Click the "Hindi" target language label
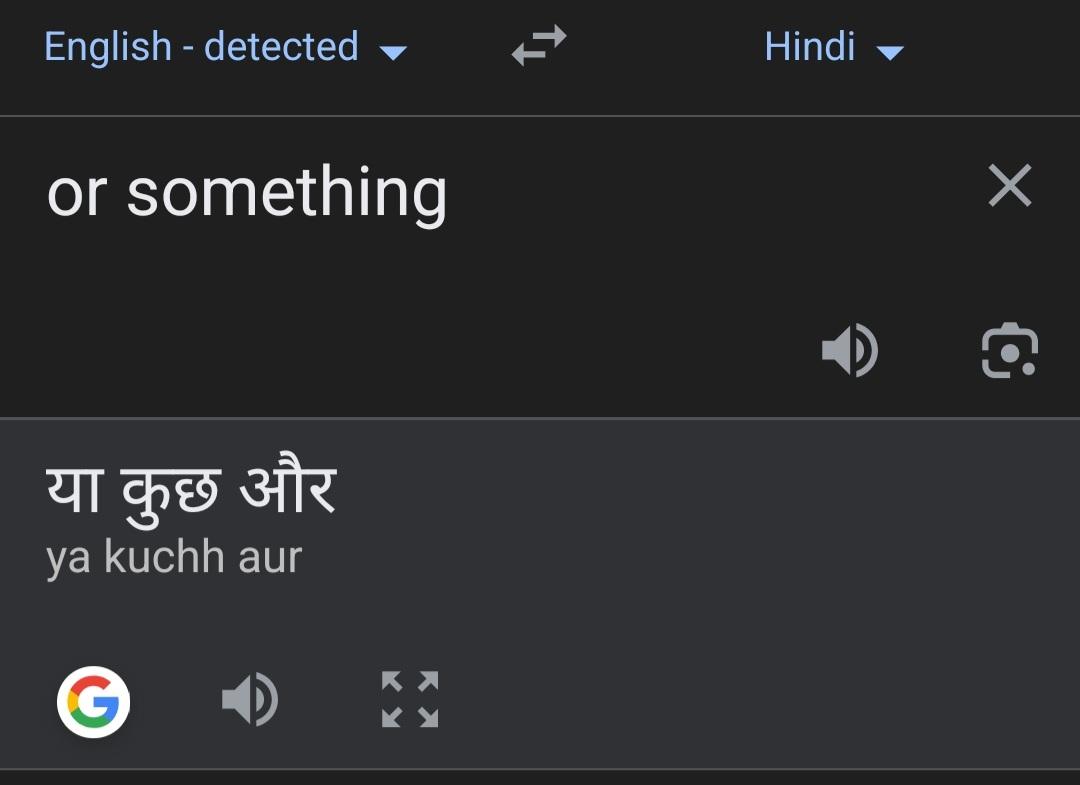The width and height of the screenshot is (1080, 785). click(x=809, y=47)
